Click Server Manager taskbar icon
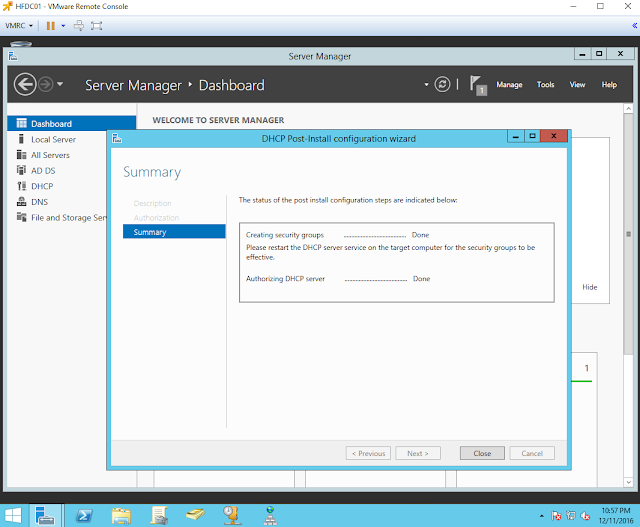Screen dimensions: 640x527 (x=45, y=516)
